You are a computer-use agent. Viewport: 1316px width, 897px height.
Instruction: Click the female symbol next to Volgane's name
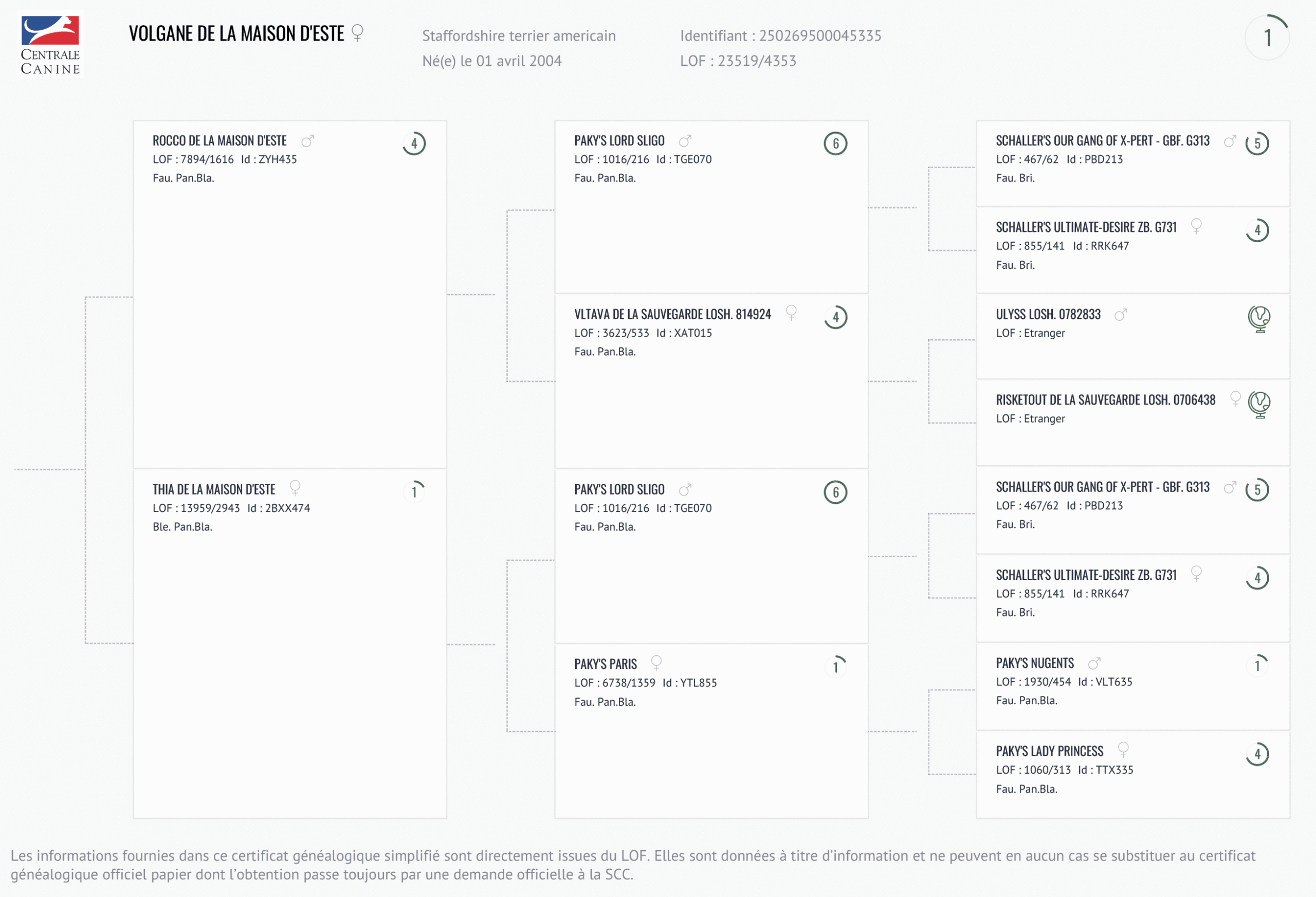click(357, 33)
